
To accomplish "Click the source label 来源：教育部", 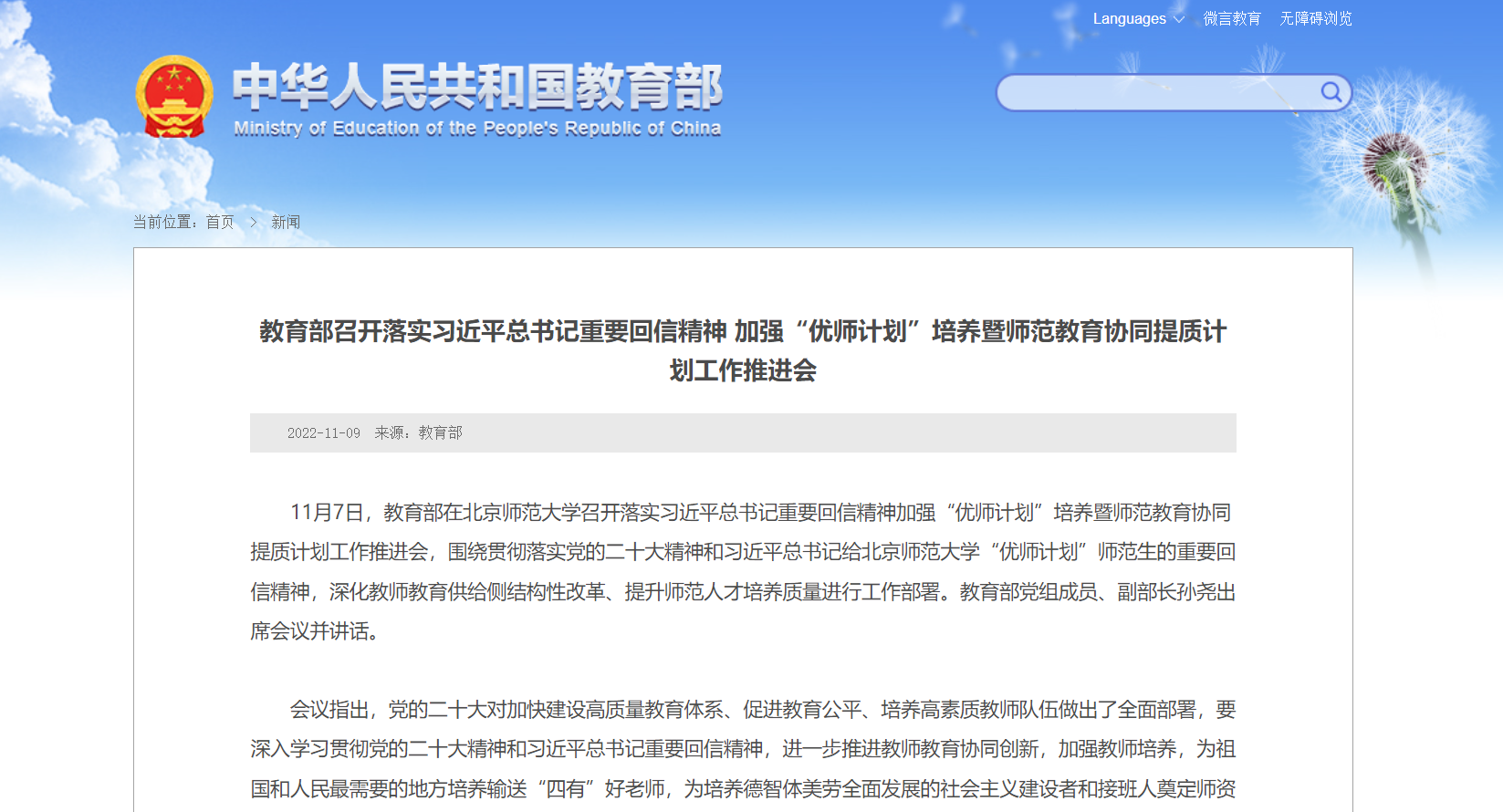I will tap(419, 433).
